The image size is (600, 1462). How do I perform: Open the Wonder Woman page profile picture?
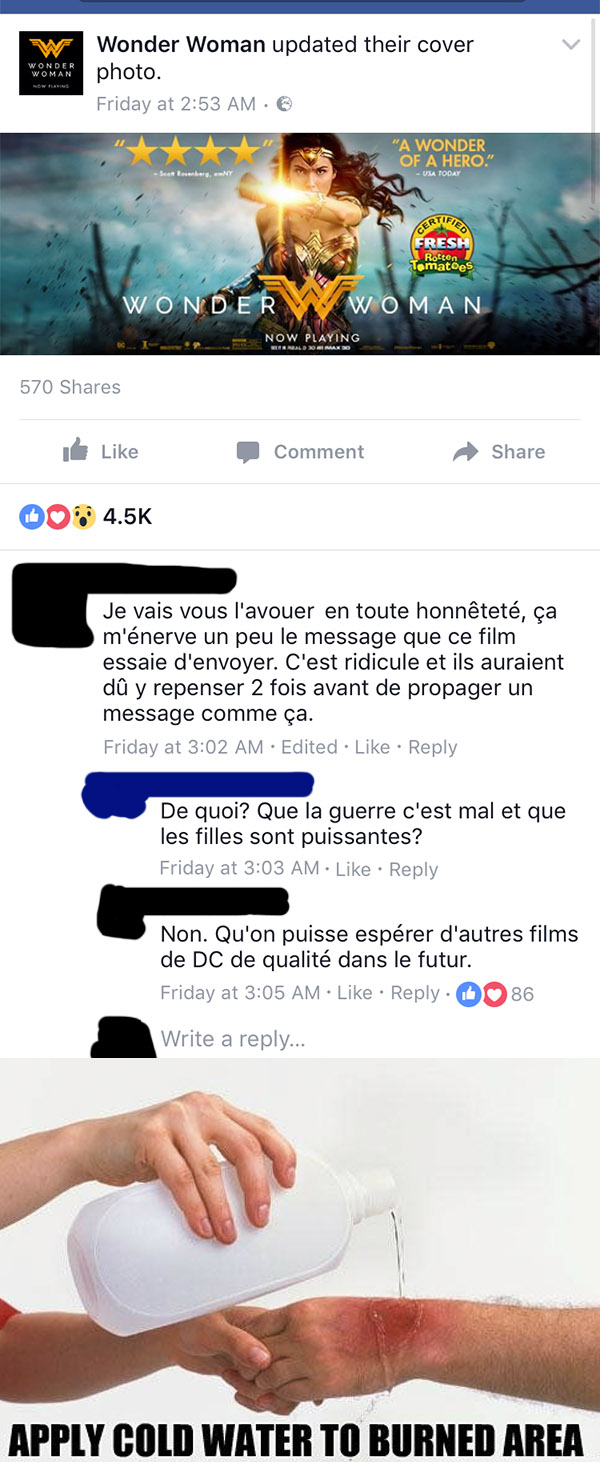(50, 63)
